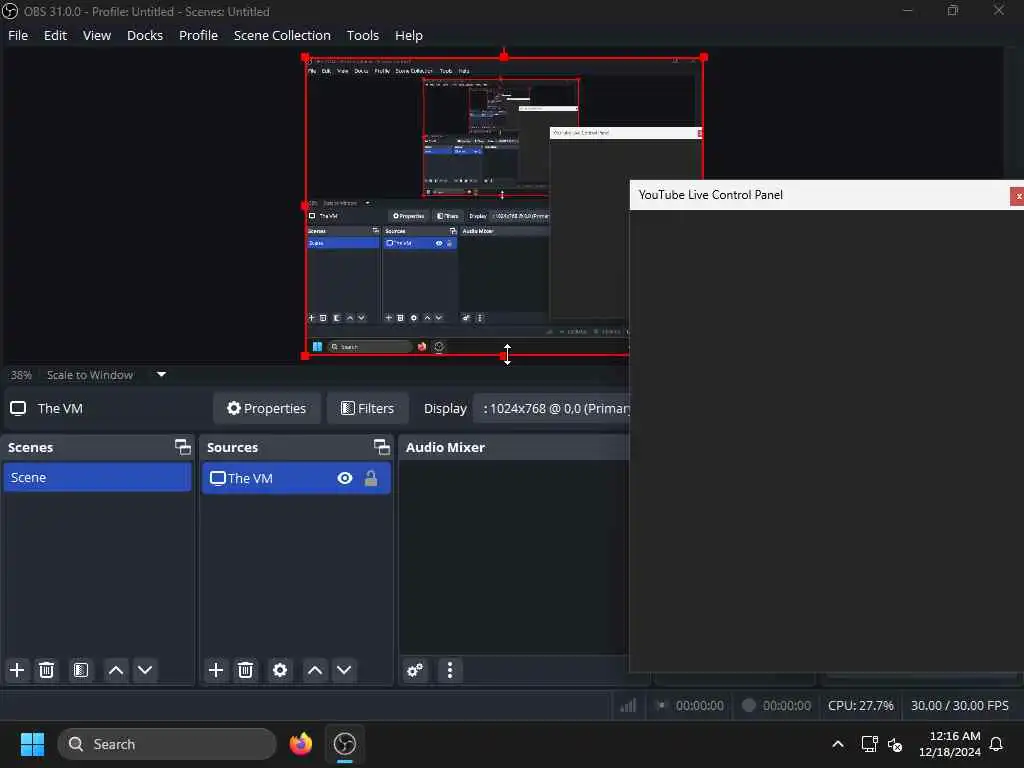Move scene down arrow
1024x768 pixels.
(x=145, y=670)
